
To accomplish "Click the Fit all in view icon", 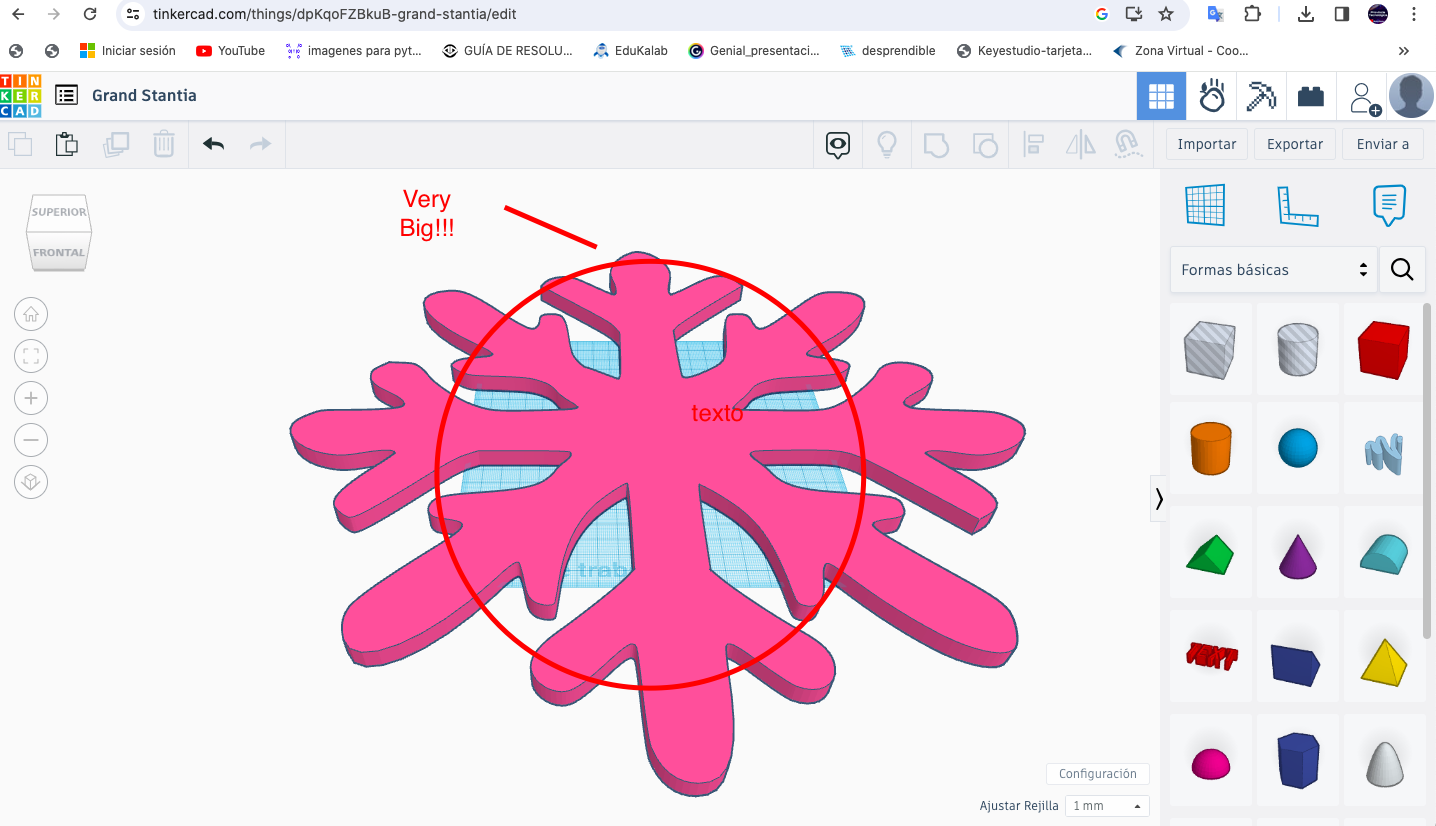I will tap(31, 356).
